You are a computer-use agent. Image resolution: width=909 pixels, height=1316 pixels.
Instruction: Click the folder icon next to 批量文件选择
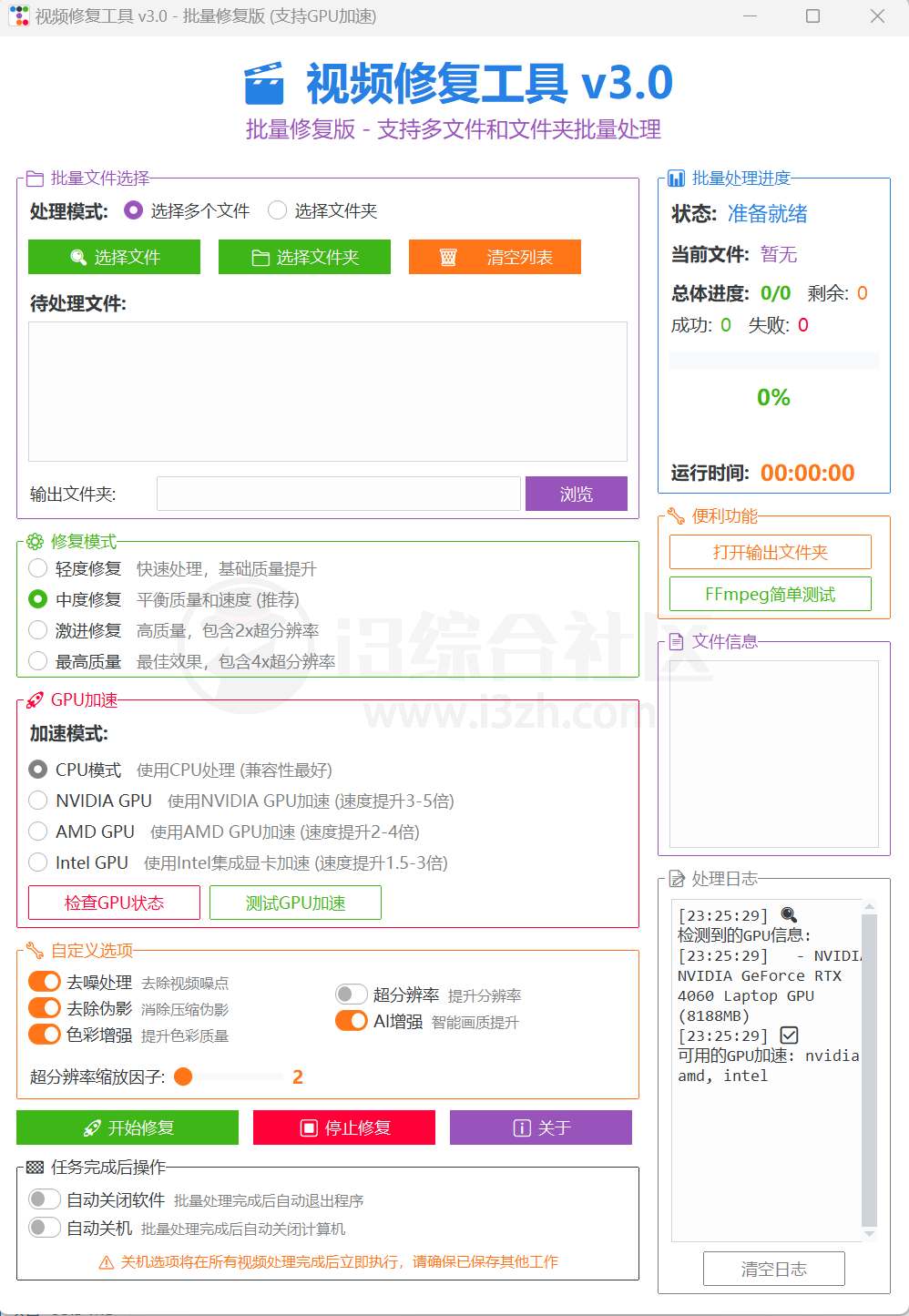[x=36, y=179]
